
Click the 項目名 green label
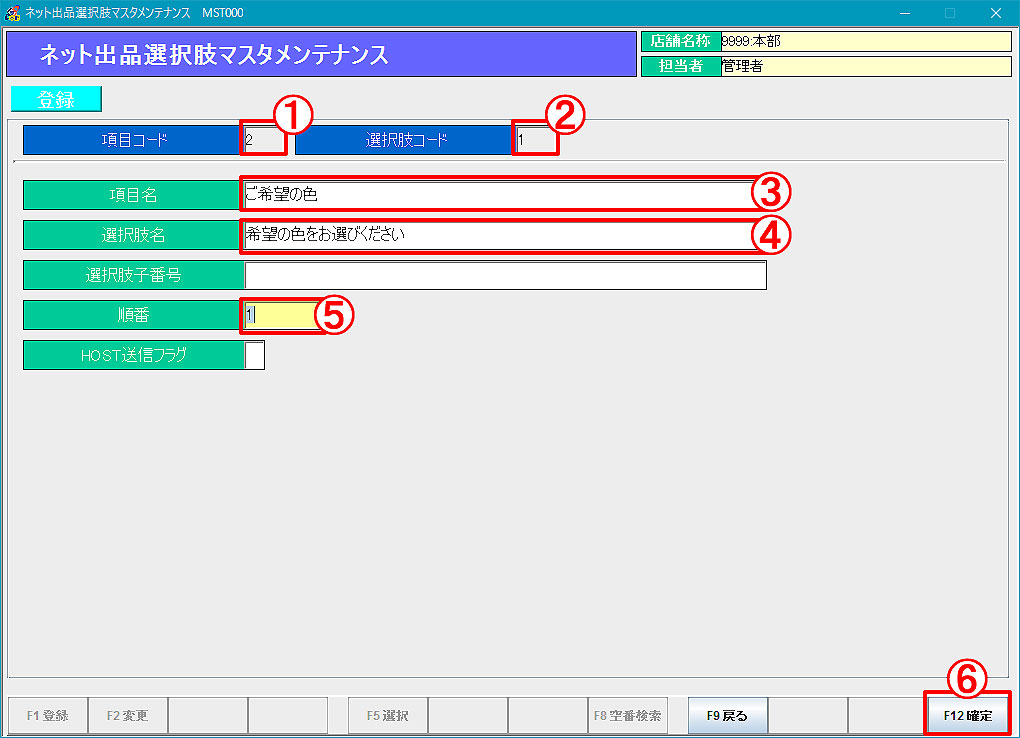point(133,195)
